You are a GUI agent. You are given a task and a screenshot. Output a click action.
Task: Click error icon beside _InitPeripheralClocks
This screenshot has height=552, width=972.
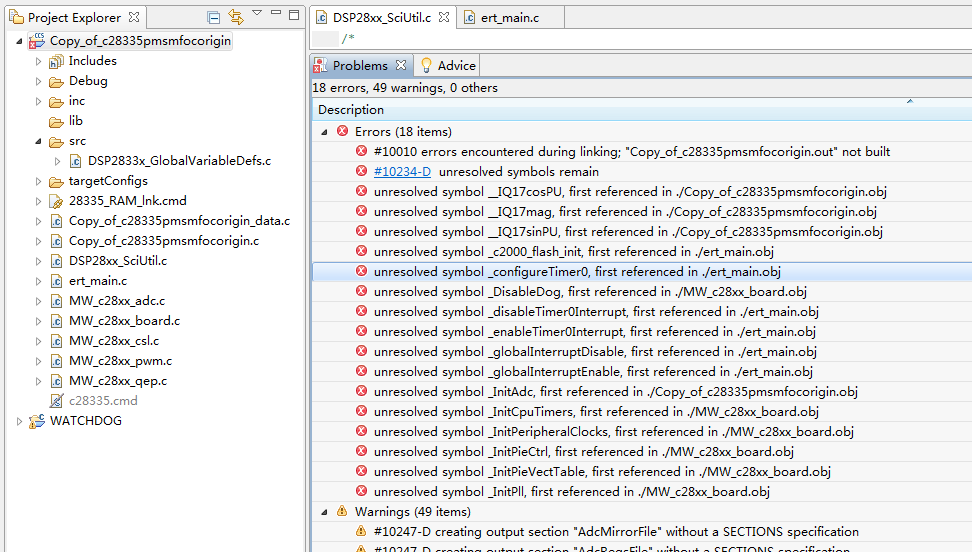tap(361, 431)
